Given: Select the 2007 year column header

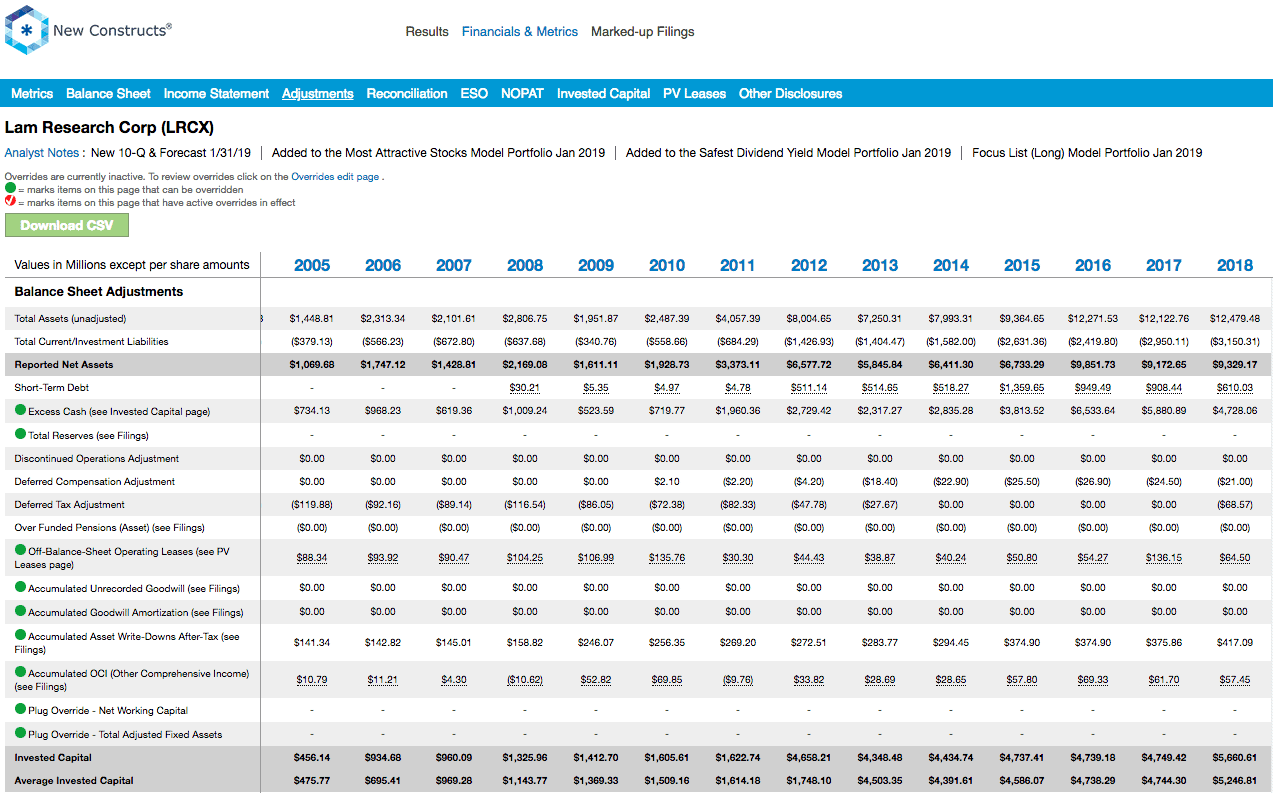Looking at the screenshot, I should [454, 265].
